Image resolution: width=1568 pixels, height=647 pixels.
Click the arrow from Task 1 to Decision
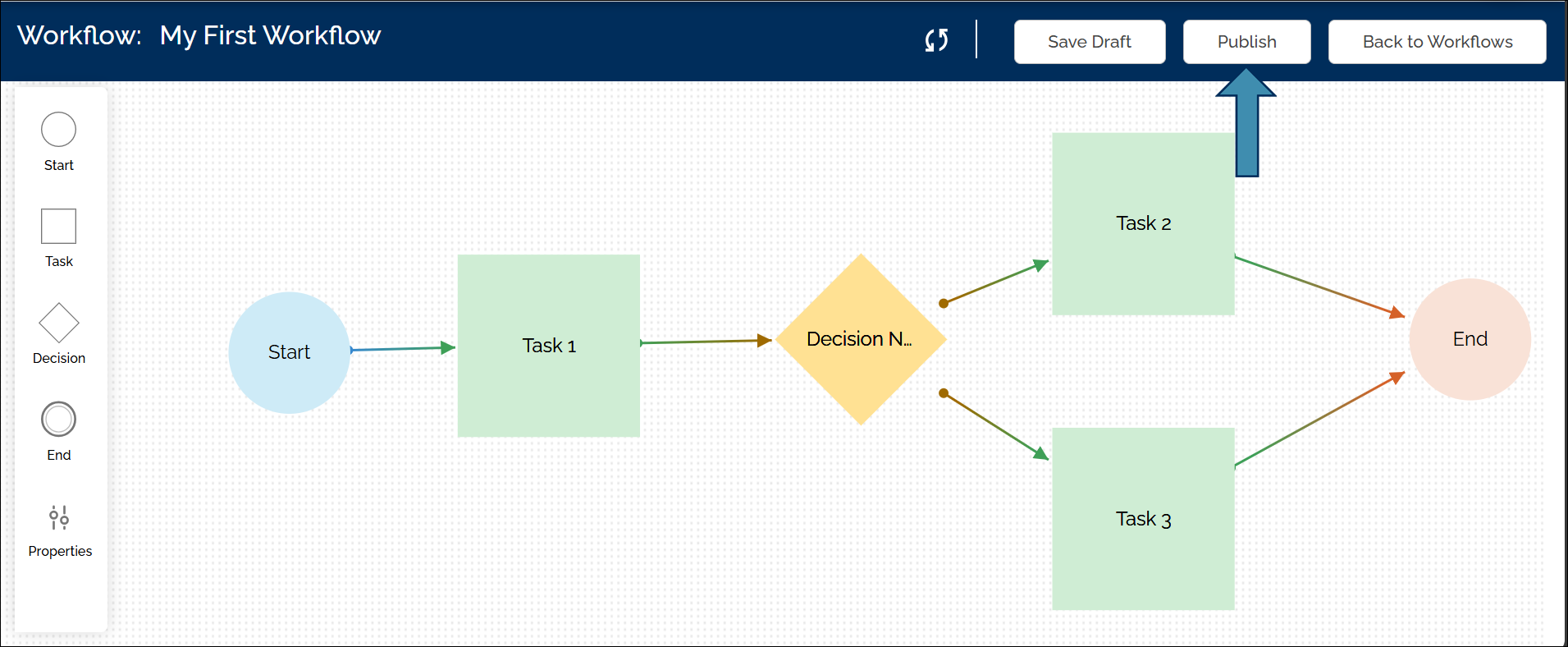pos(706,342)
